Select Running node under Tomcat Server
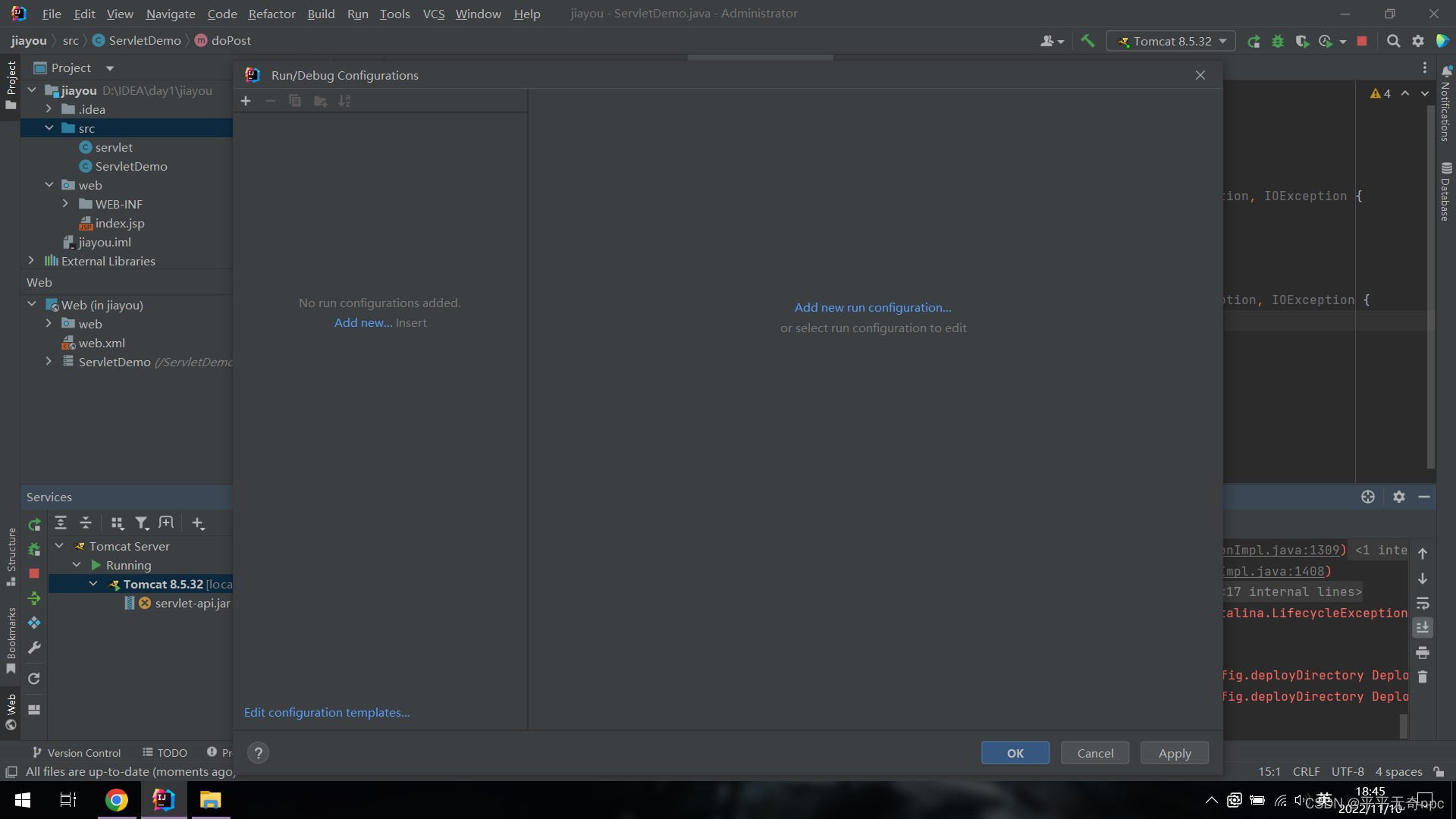1456x819 pixels. (128, 564)
